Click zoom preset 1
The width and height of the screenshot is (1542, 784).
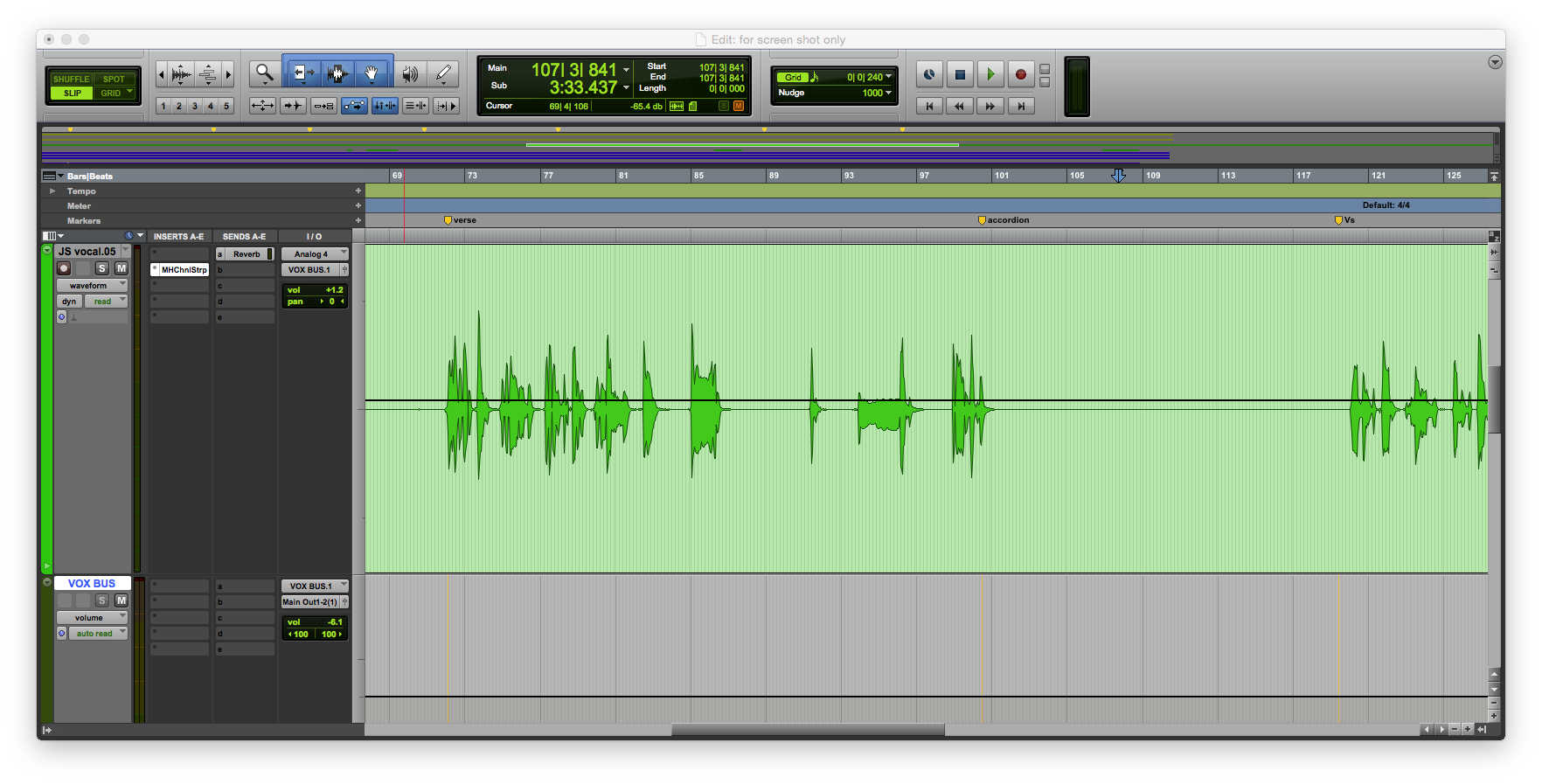[163, 106]
